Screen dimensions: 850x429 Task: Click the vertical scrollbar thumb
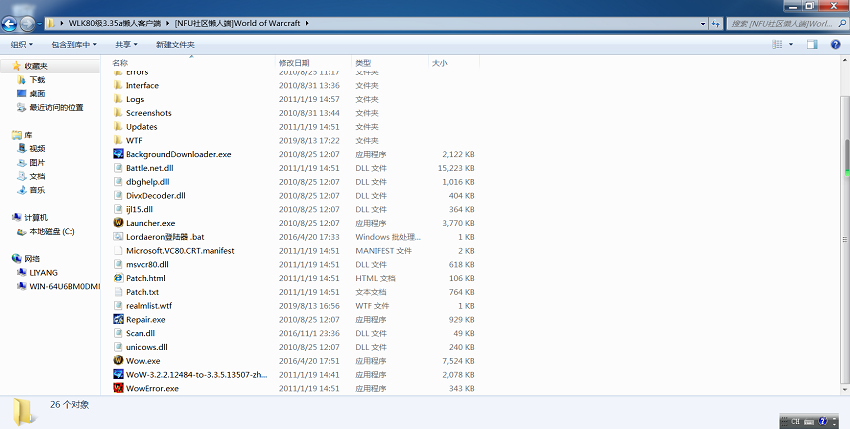coord(845,239)
